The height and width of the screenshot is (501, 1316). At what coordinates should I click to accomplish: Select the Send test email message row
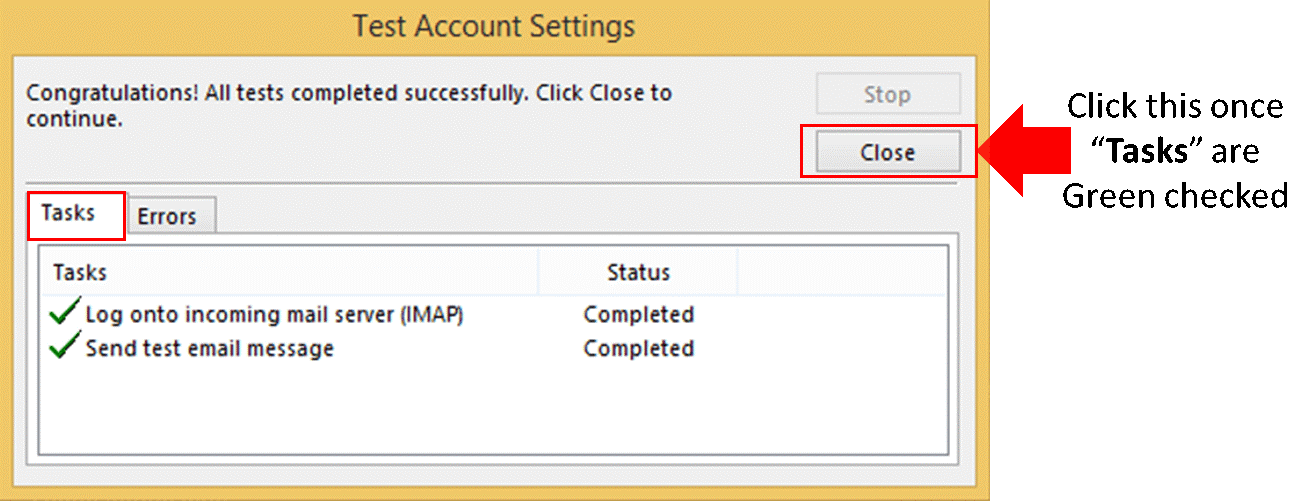click(x=494, y=348)
